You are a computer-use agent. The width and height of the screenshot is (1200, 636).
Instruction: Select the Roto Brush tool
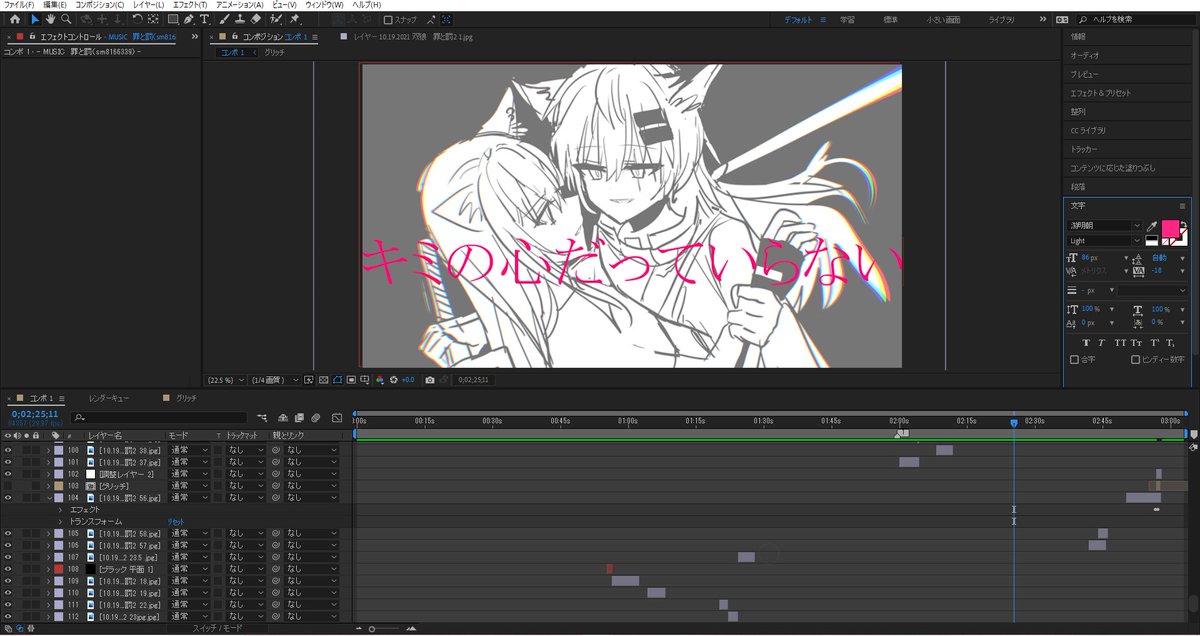(x=275, y=19)
